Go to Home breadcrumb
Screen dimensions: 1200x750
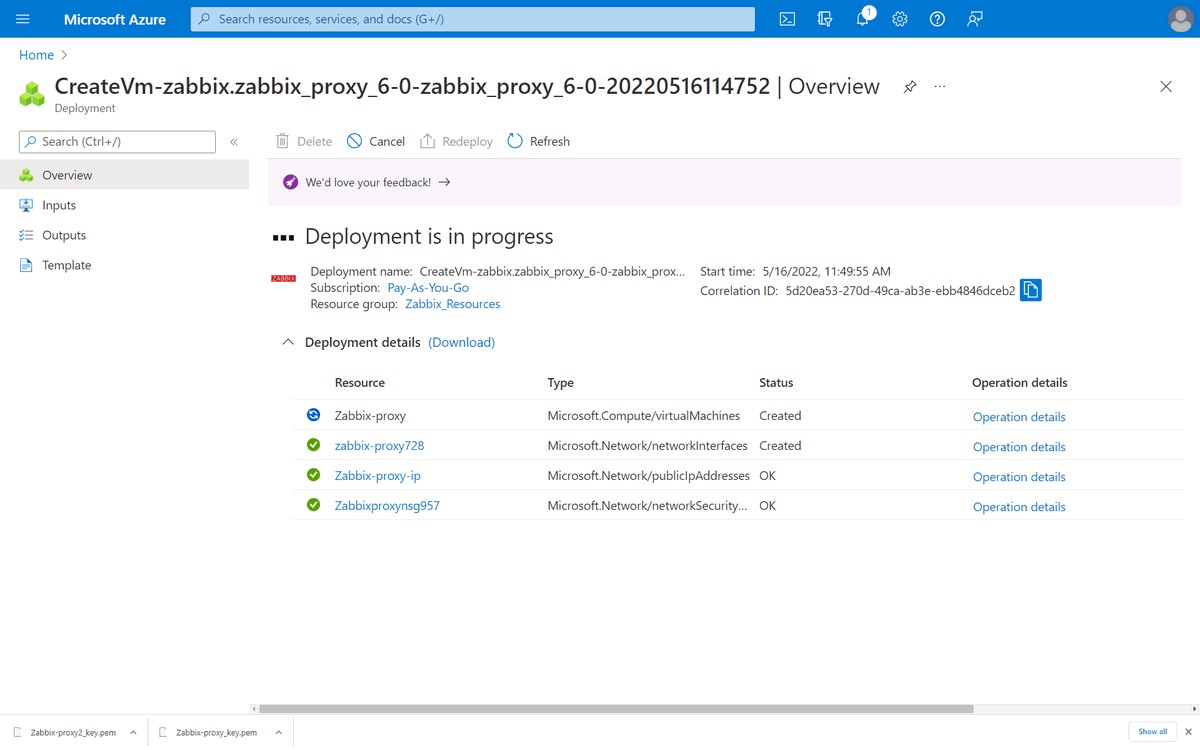(36, 55)
